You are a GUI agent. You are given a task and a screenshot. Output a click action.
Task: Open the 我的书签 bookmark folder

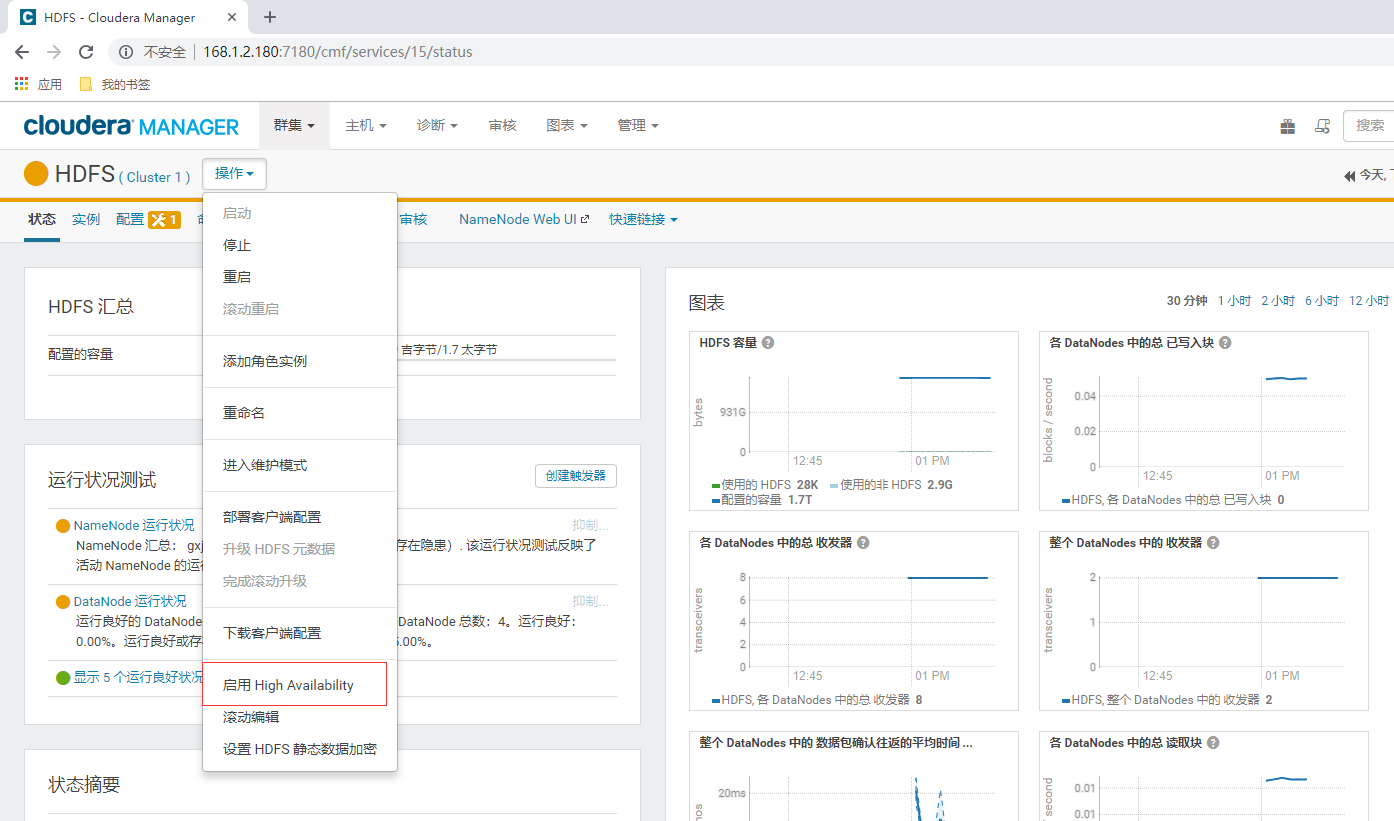115,84
